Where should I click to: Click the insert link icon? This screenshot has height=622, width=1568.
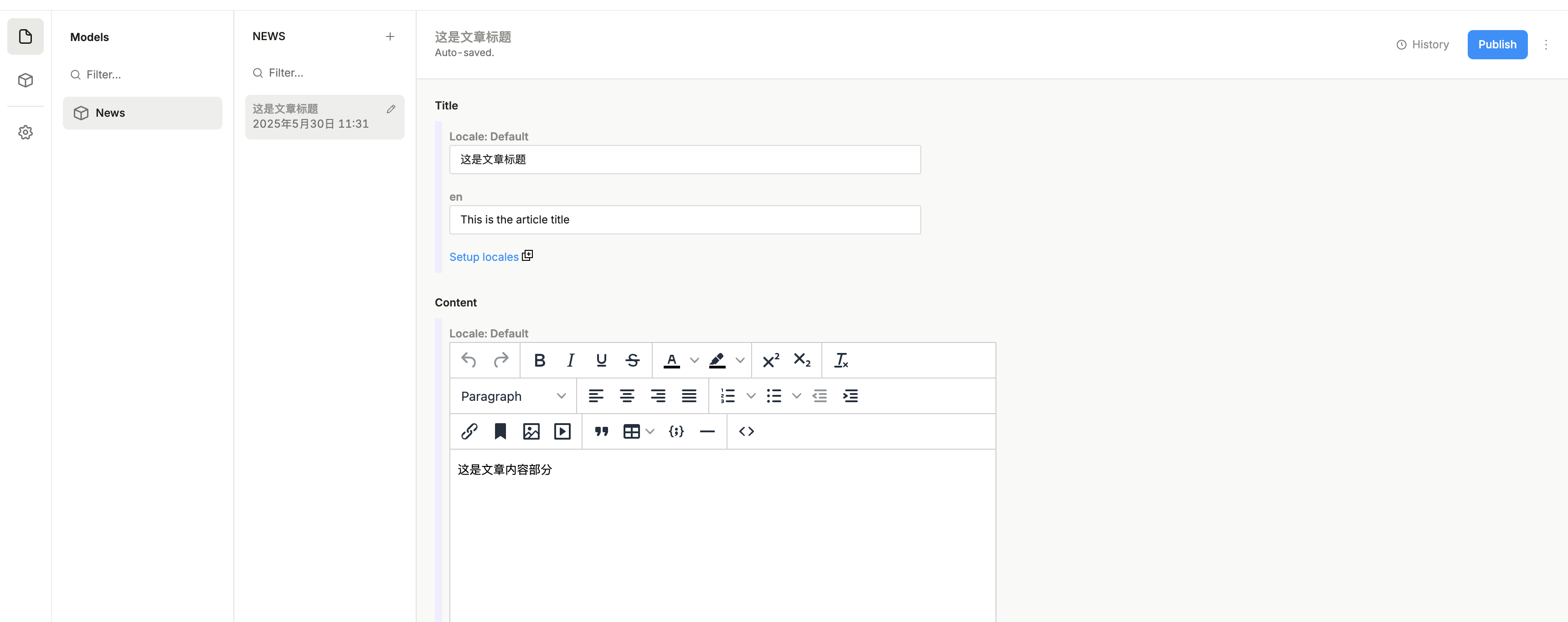click(x=469, y=431)
